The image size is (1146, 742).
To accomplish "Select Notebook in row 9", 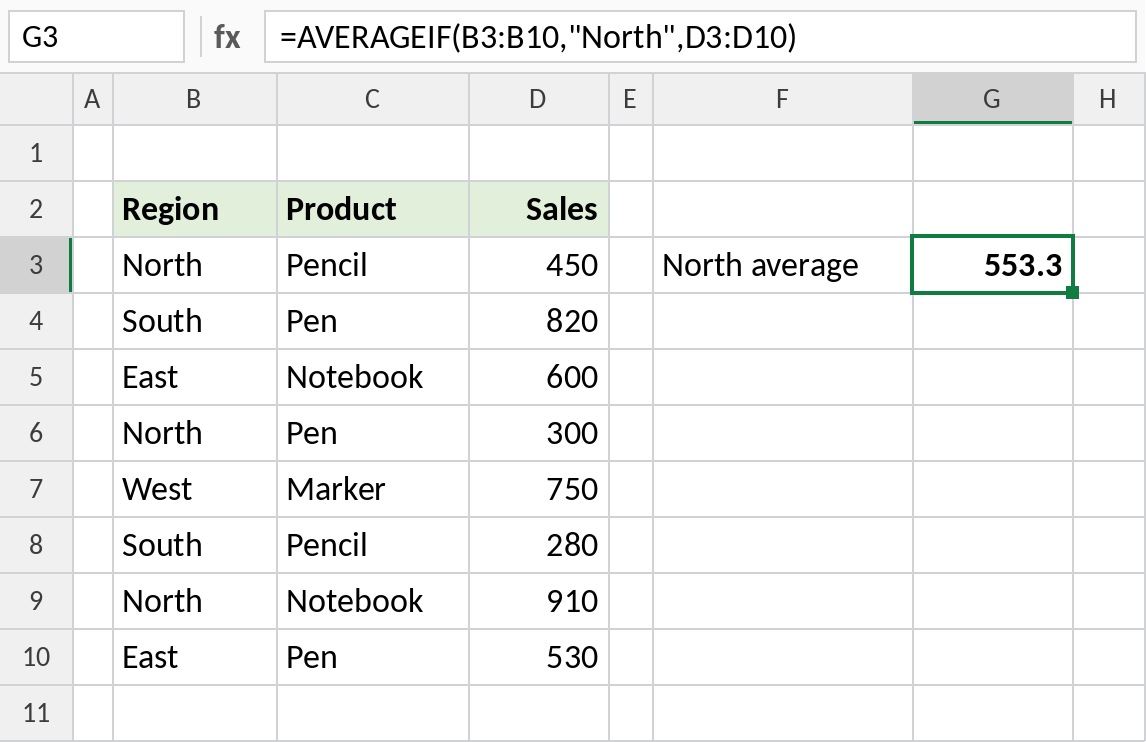I will (373, 601).
